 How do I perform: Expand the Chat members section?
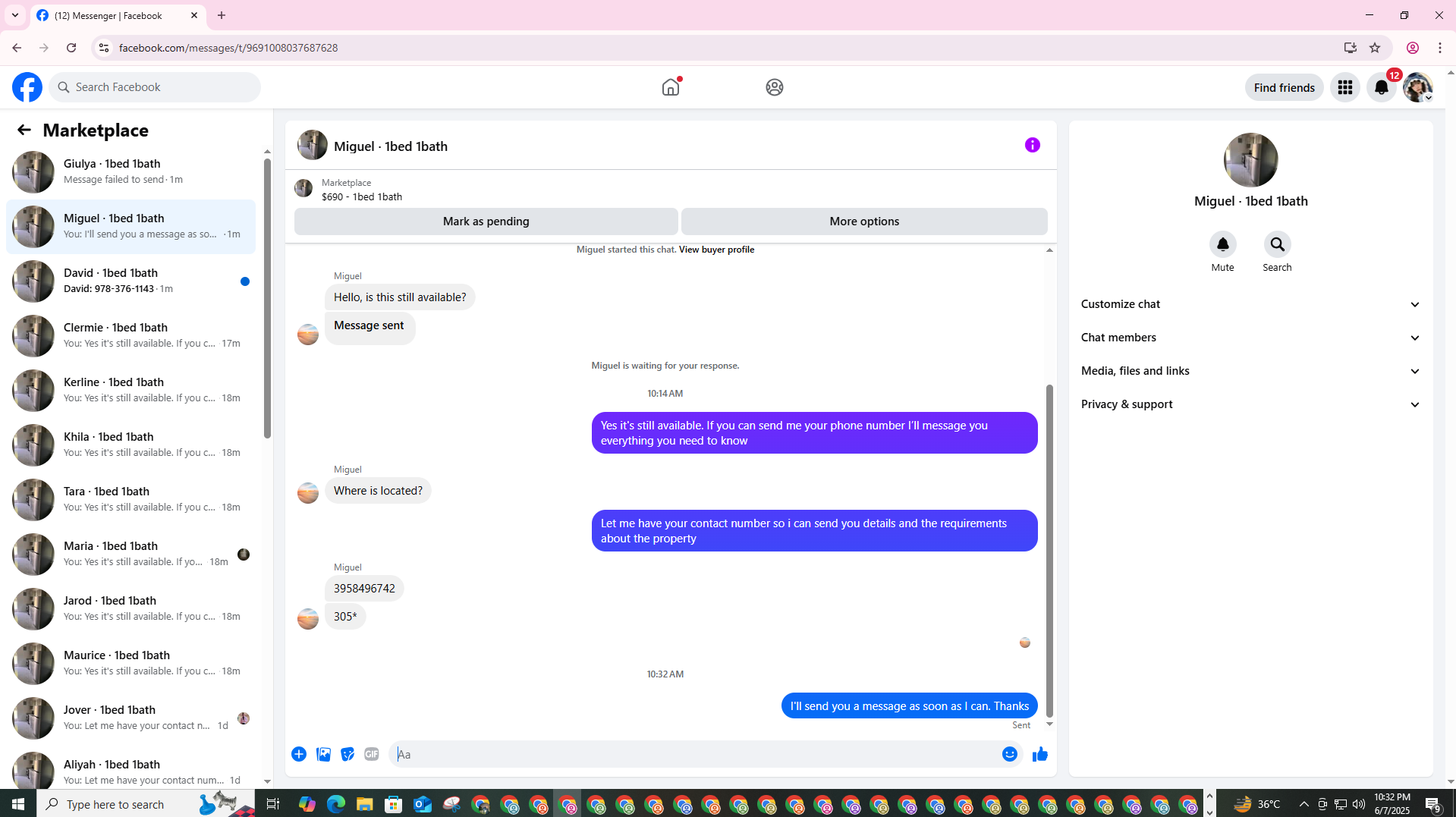point(1250,338)
